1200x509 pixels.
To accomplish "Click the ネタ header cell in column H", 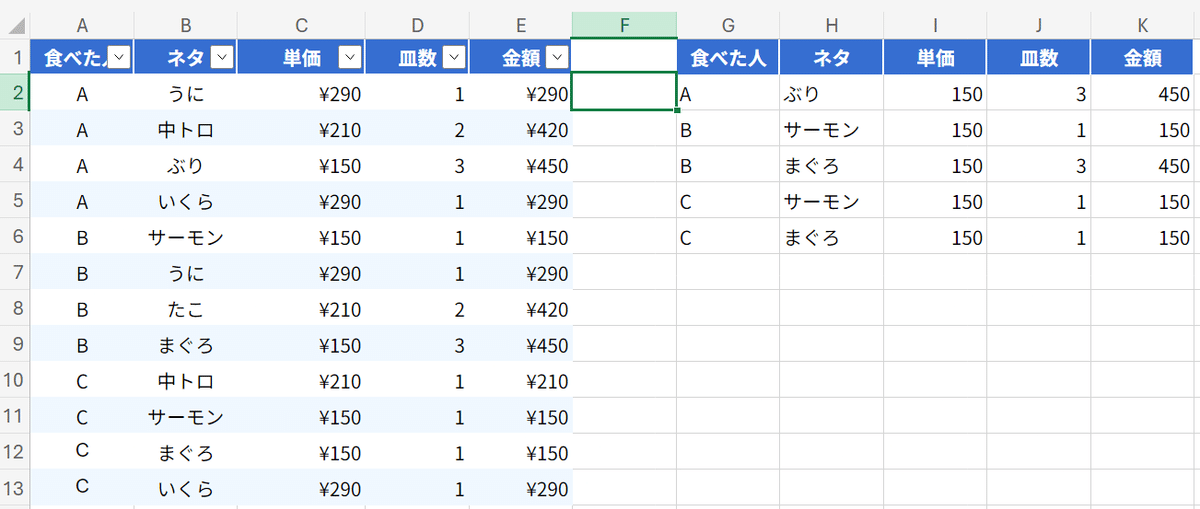I will (x=831, y=57).
